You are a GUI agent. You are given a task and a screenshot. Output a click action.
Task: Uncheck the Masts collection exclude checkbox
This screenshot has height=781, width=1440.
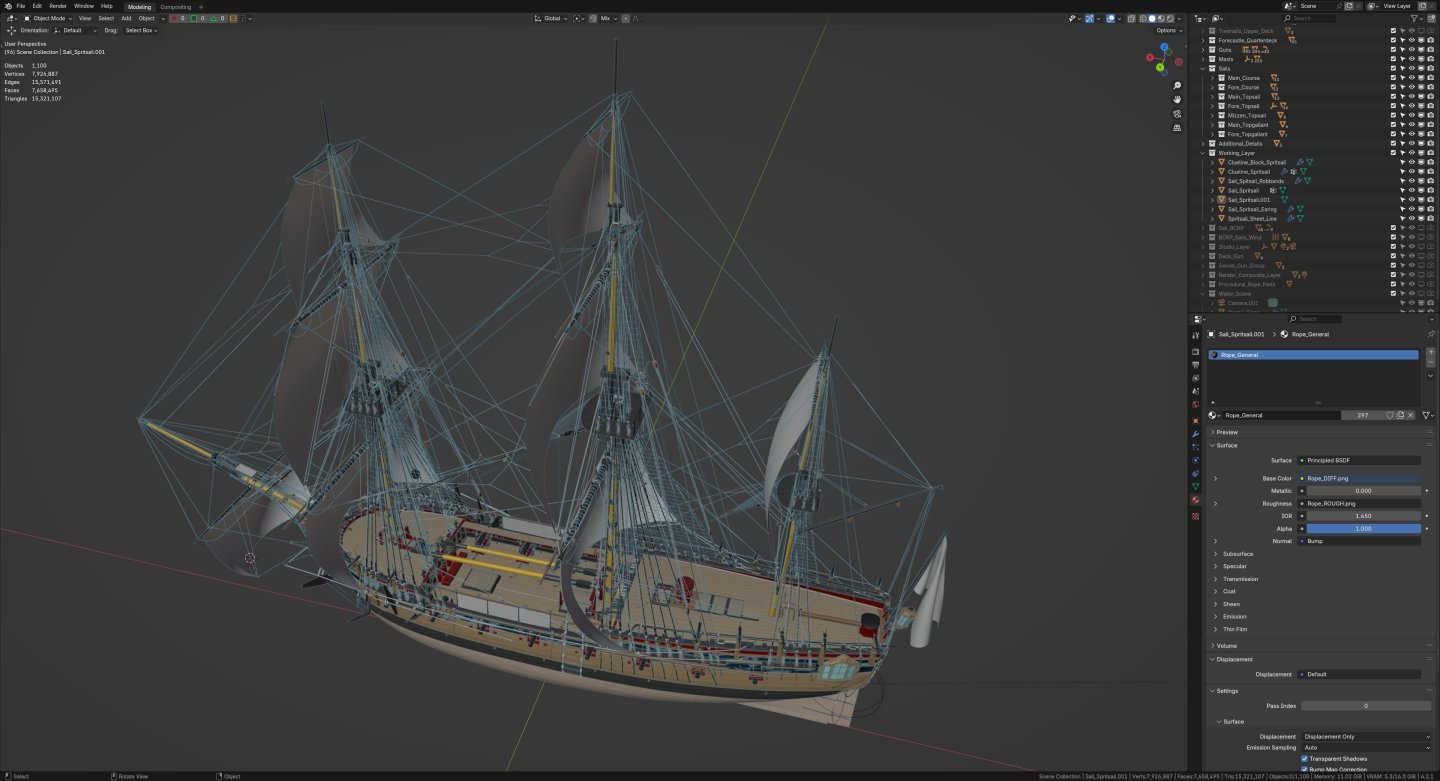pos(1393,59)
